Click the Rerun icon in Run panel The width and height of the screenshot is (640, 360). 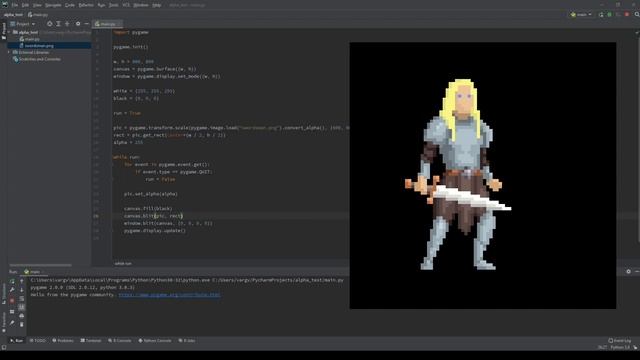tap(12, 281)
